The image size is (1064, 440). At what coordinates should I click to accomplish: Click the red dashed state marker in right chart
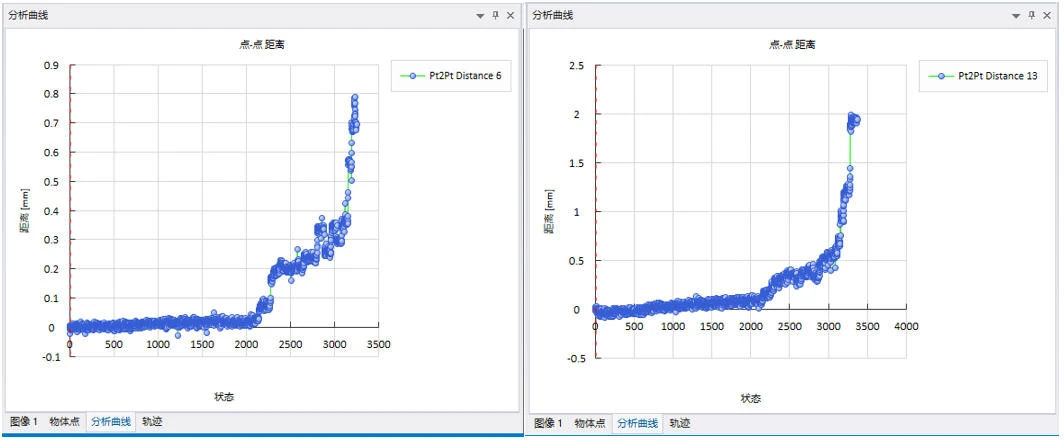click(x=596, y=200)
